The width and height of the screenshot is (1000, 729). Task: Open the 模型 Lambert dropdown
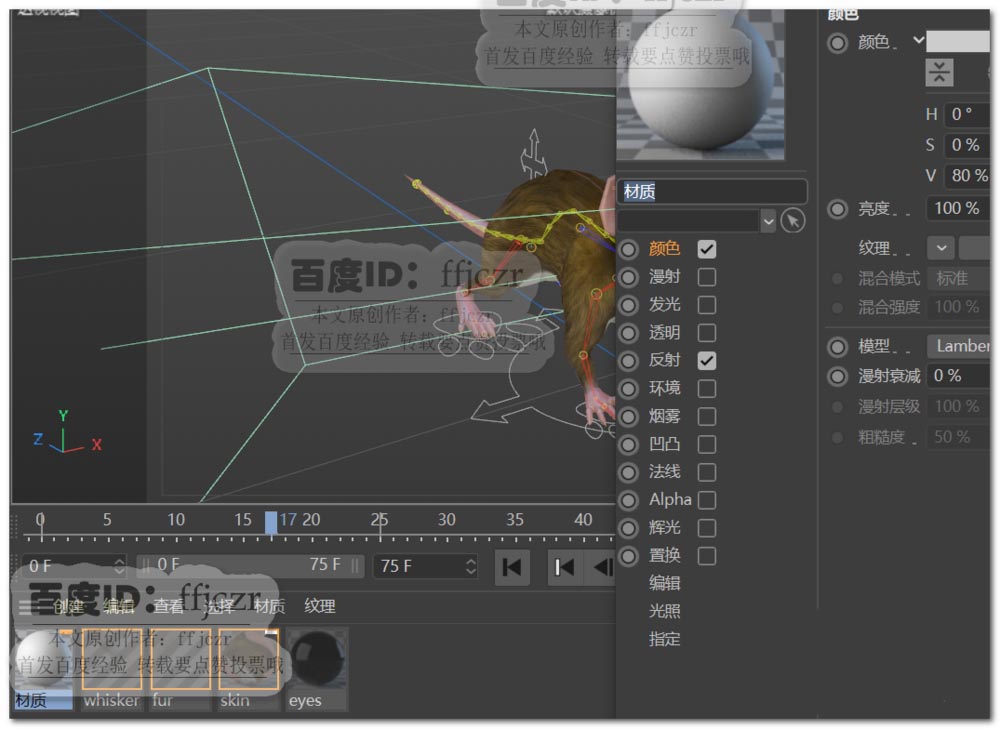pos(959,346)
